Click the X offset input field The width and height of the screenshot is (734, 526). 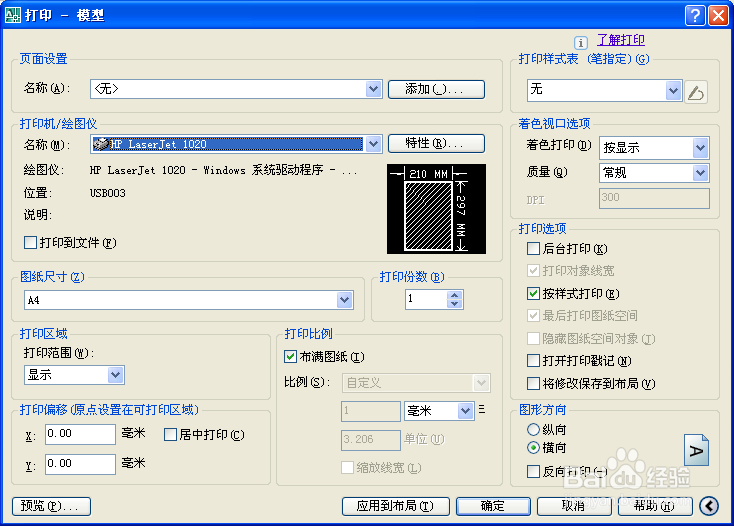[x=81, y=434]
